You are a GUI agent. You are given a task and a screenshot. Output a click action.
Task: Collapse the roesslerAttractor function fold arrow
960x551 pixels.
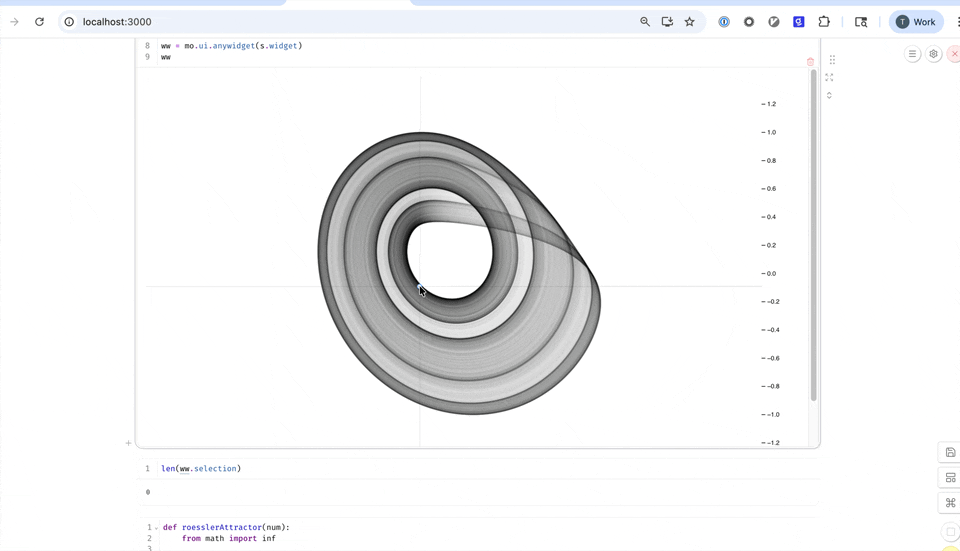click(157, 528)
